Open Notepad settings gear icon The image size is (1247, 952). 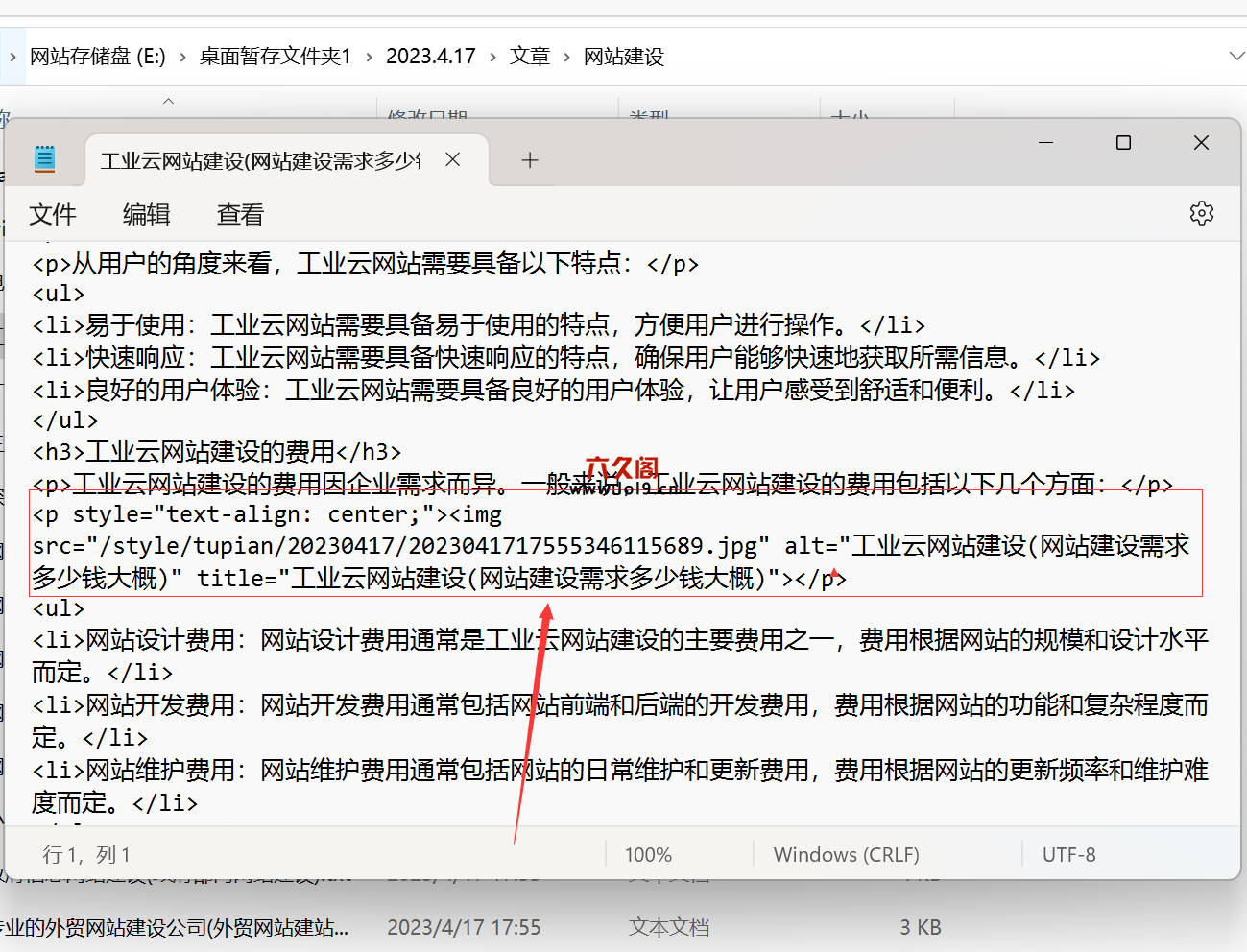pyautogui.click(x=1201, y=213)
